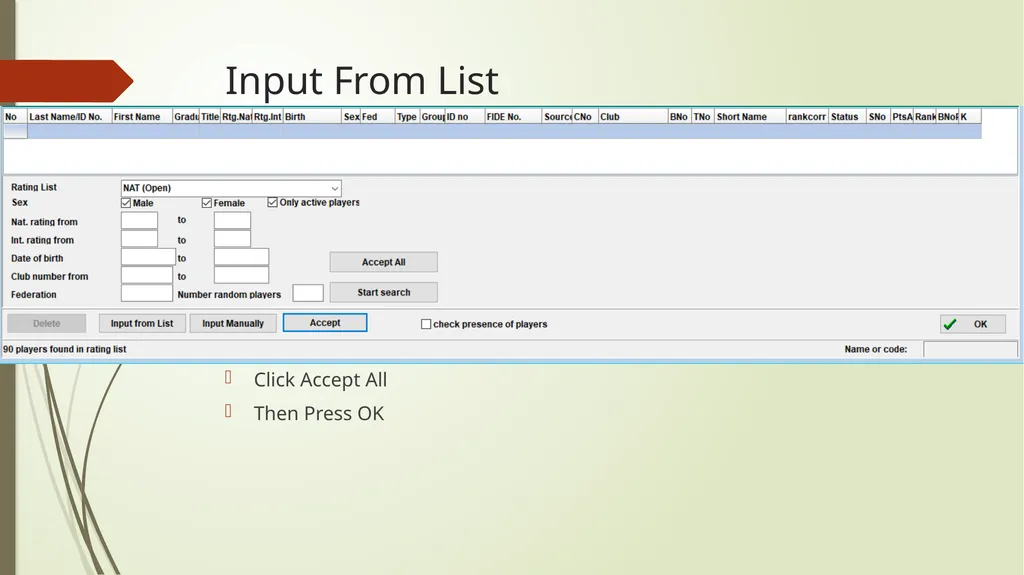Click the SNo column header
This screenshot has height=575, width=1024.
click(x=878, y=117)
